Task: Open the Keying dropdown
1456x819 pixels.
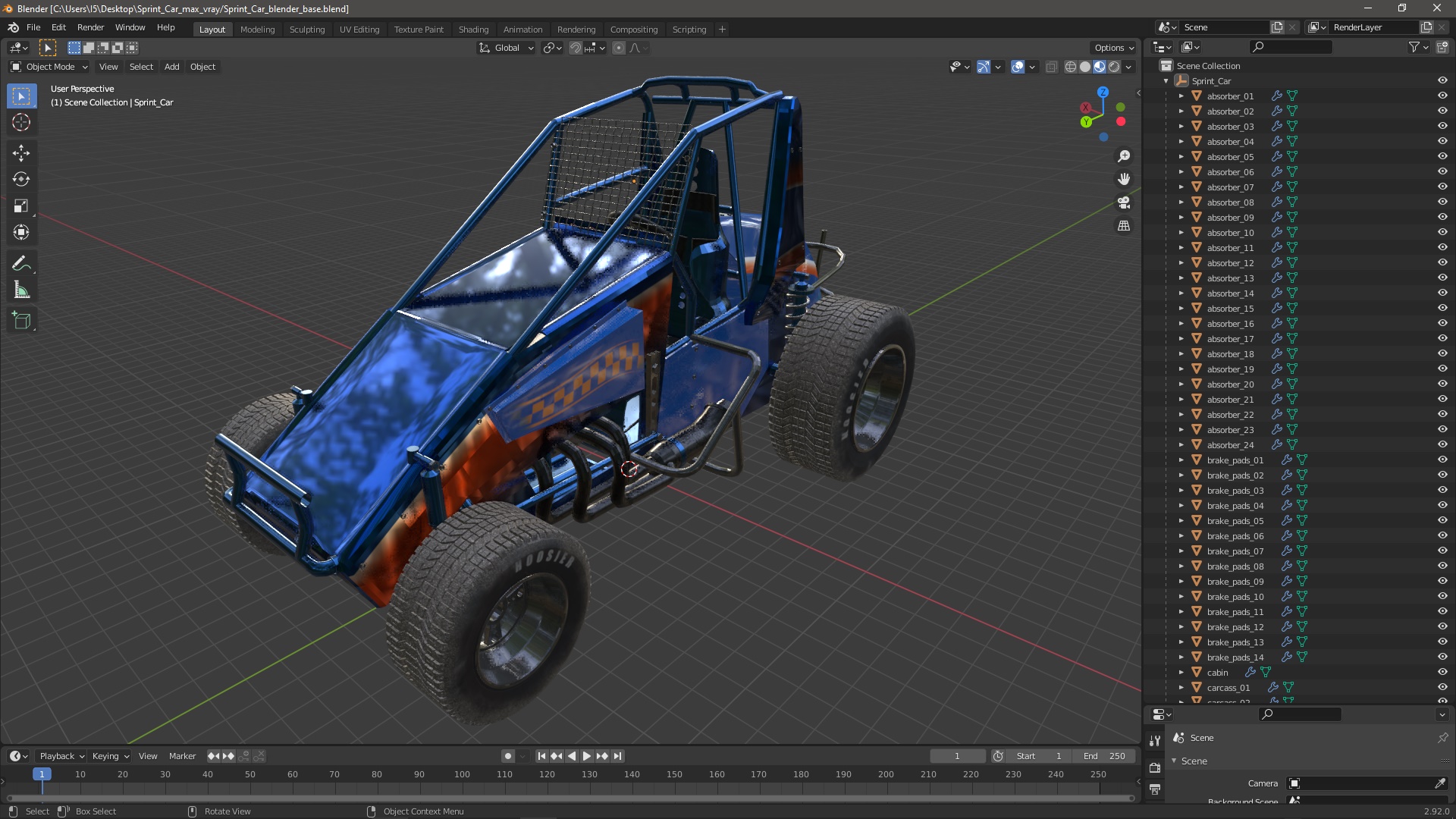Action: tap(111, 756)
